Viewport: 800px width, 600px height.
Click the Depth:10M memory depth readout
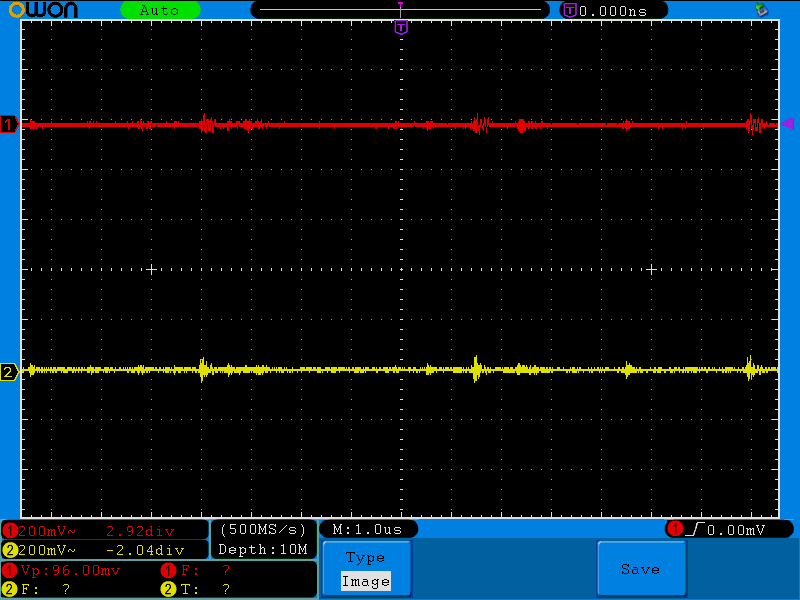[263, 549]
